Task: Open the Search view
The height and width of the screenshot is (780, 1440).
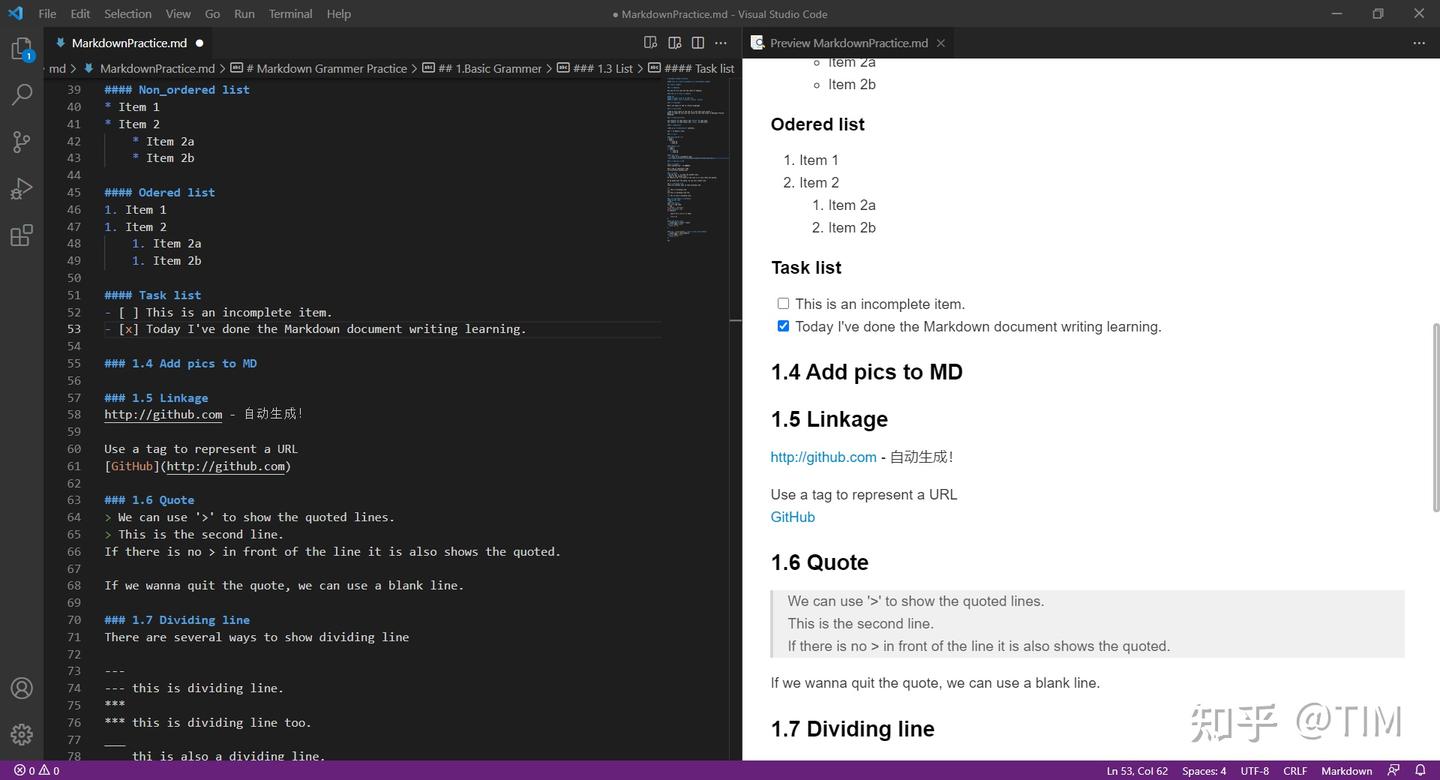Action: 21,94
